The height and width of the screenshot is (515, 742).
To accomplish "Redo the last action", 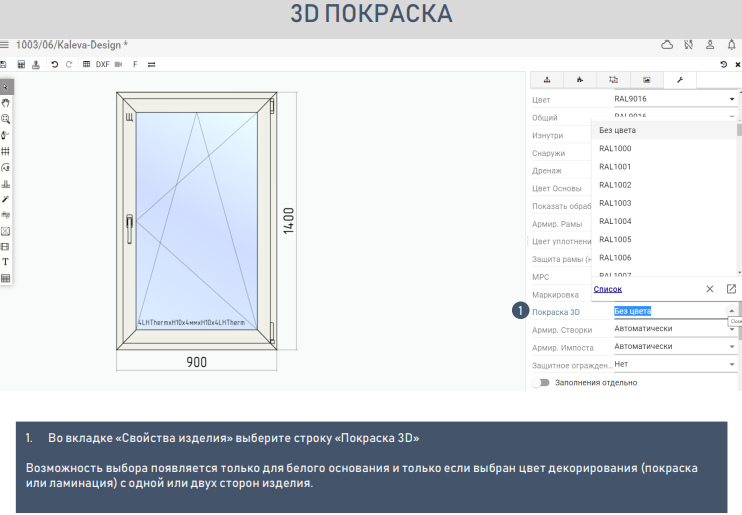I will click(x=69, y=64).
